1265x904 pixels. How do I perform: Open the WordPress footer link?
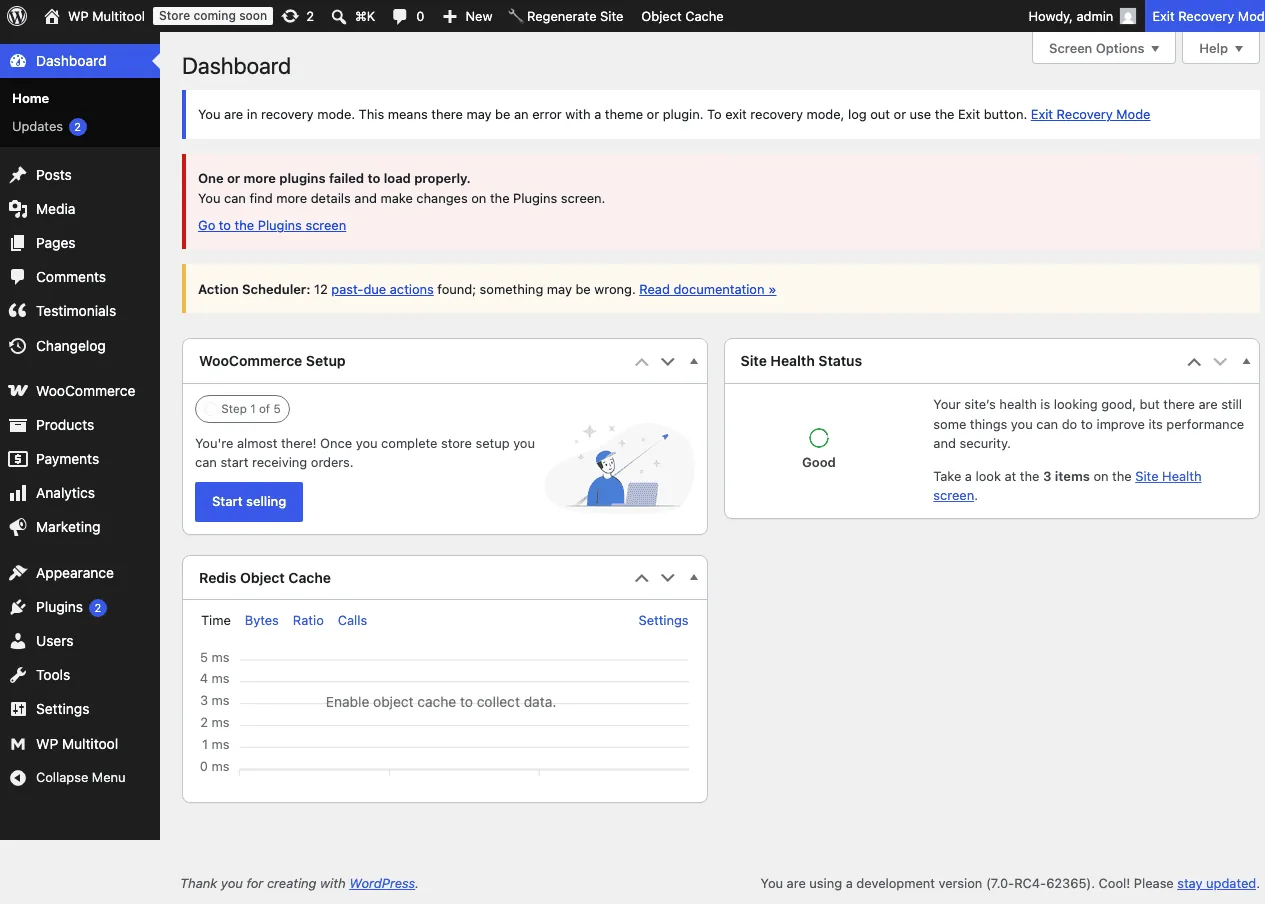tap(382, 884)
